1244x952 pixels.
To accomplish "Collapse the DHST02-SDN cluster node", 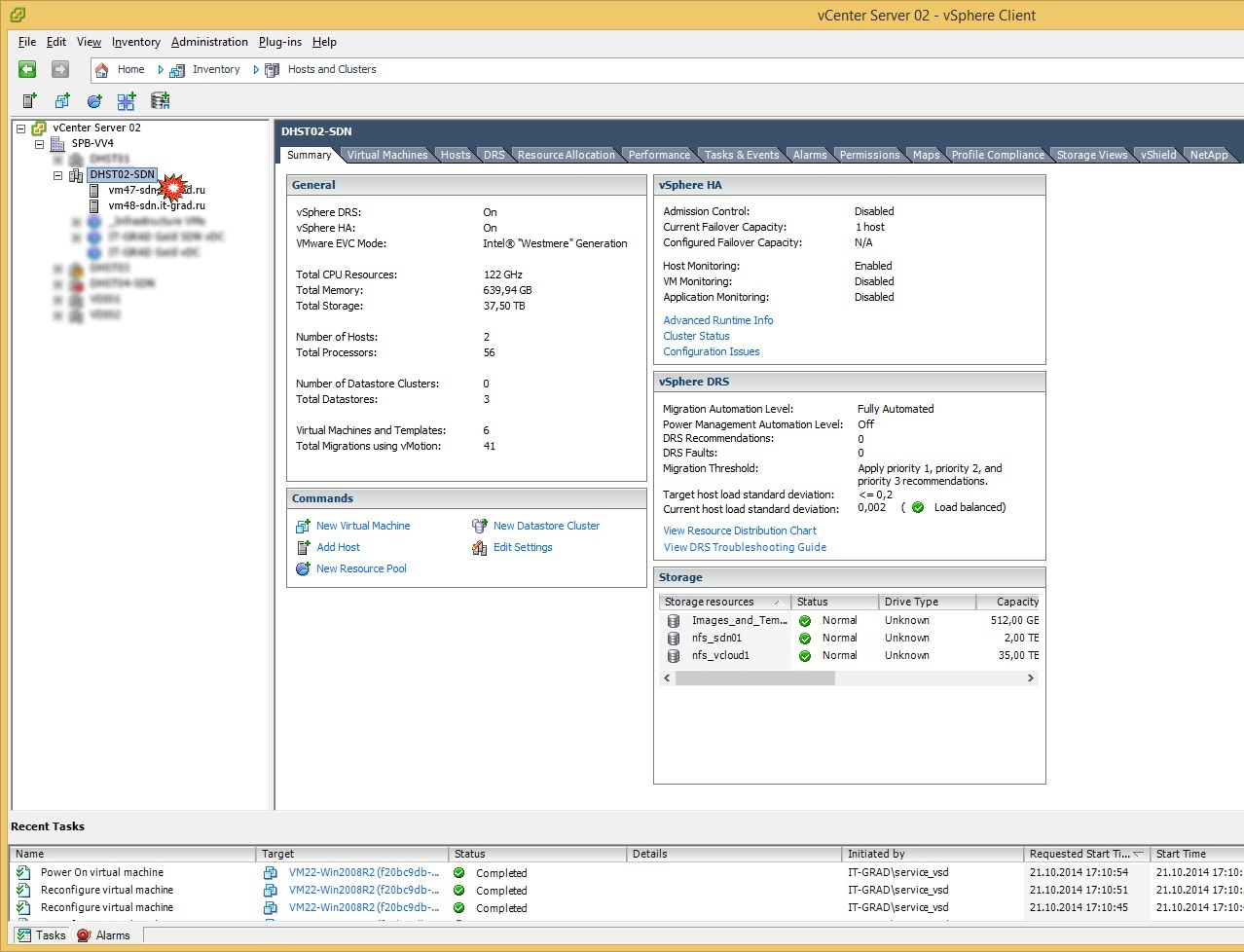I will pos(57,175).
